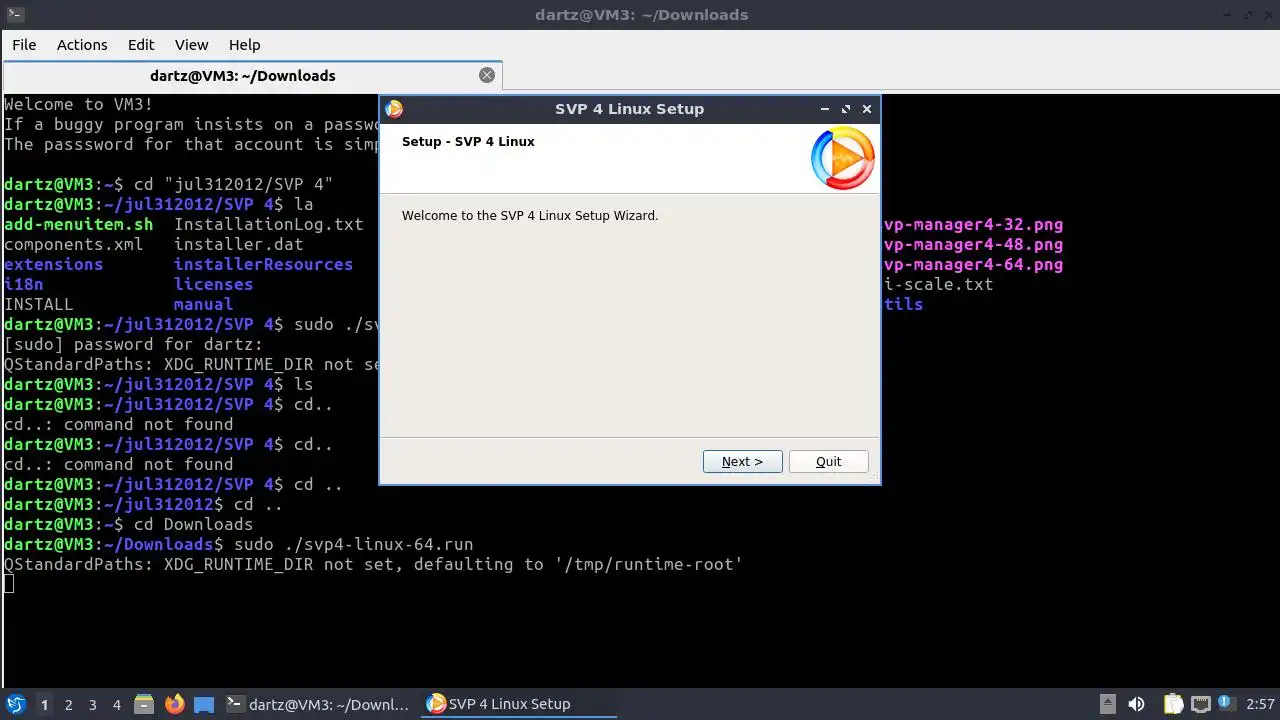Click 'InstallationLog.txt' in terminal listing

[269, 224]
